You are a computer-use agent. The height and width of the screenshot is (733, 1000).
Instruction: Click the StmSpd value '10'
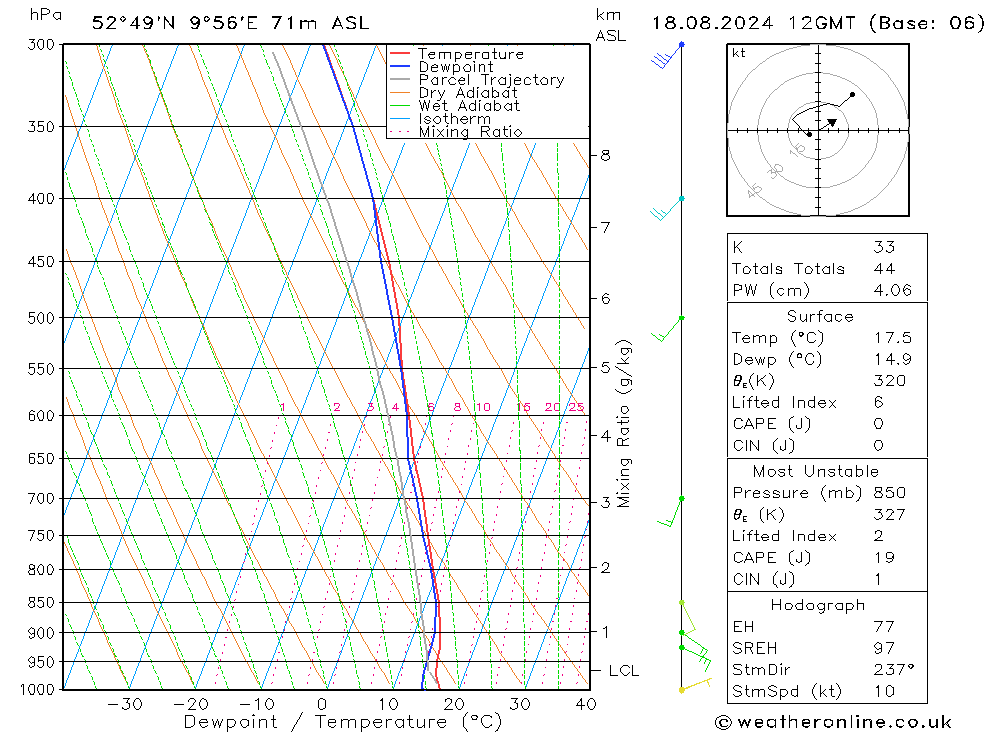(x=885, y=691)
